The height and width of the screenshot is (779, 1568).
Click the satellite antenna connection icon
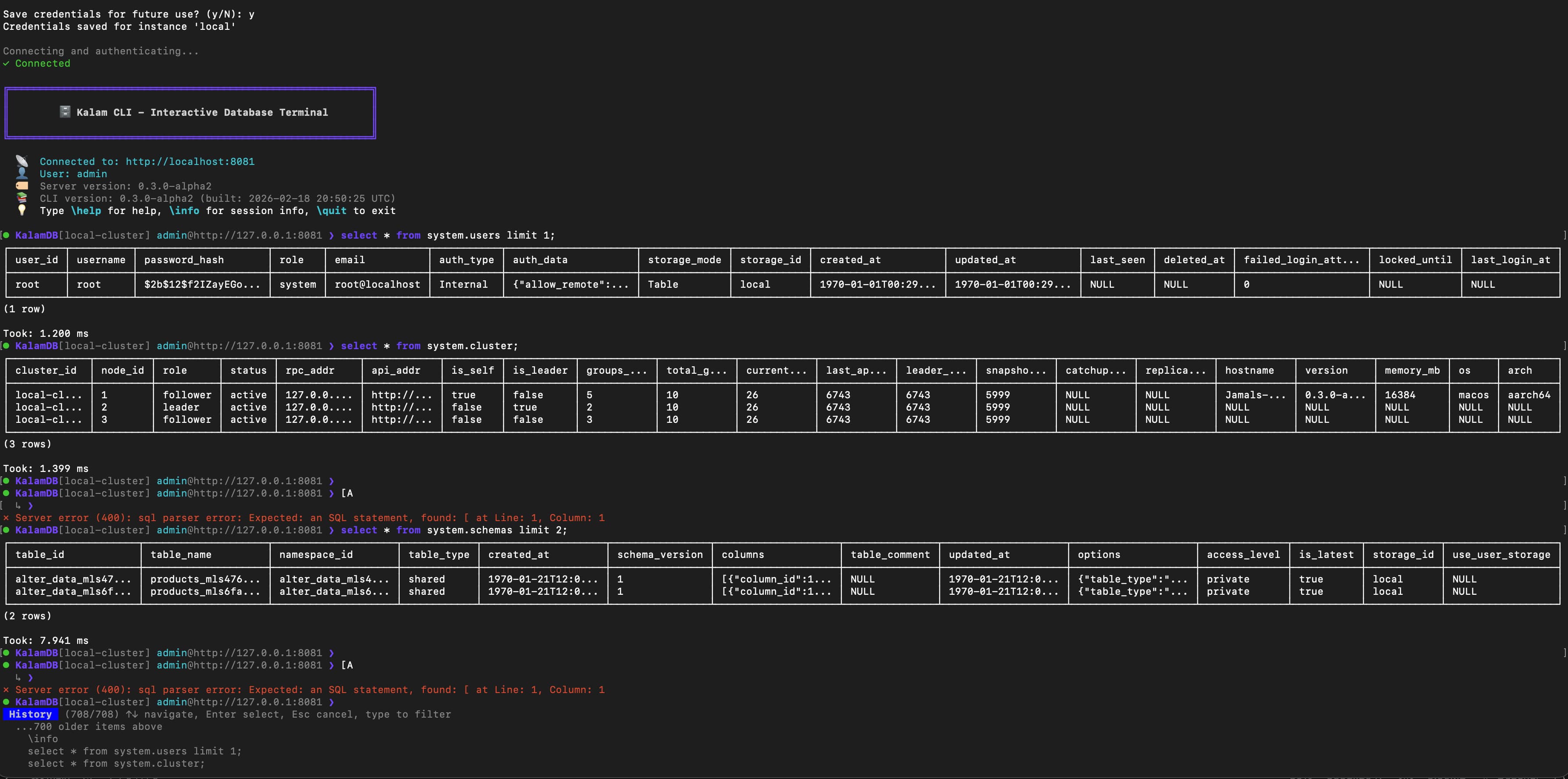click(22, 161)
